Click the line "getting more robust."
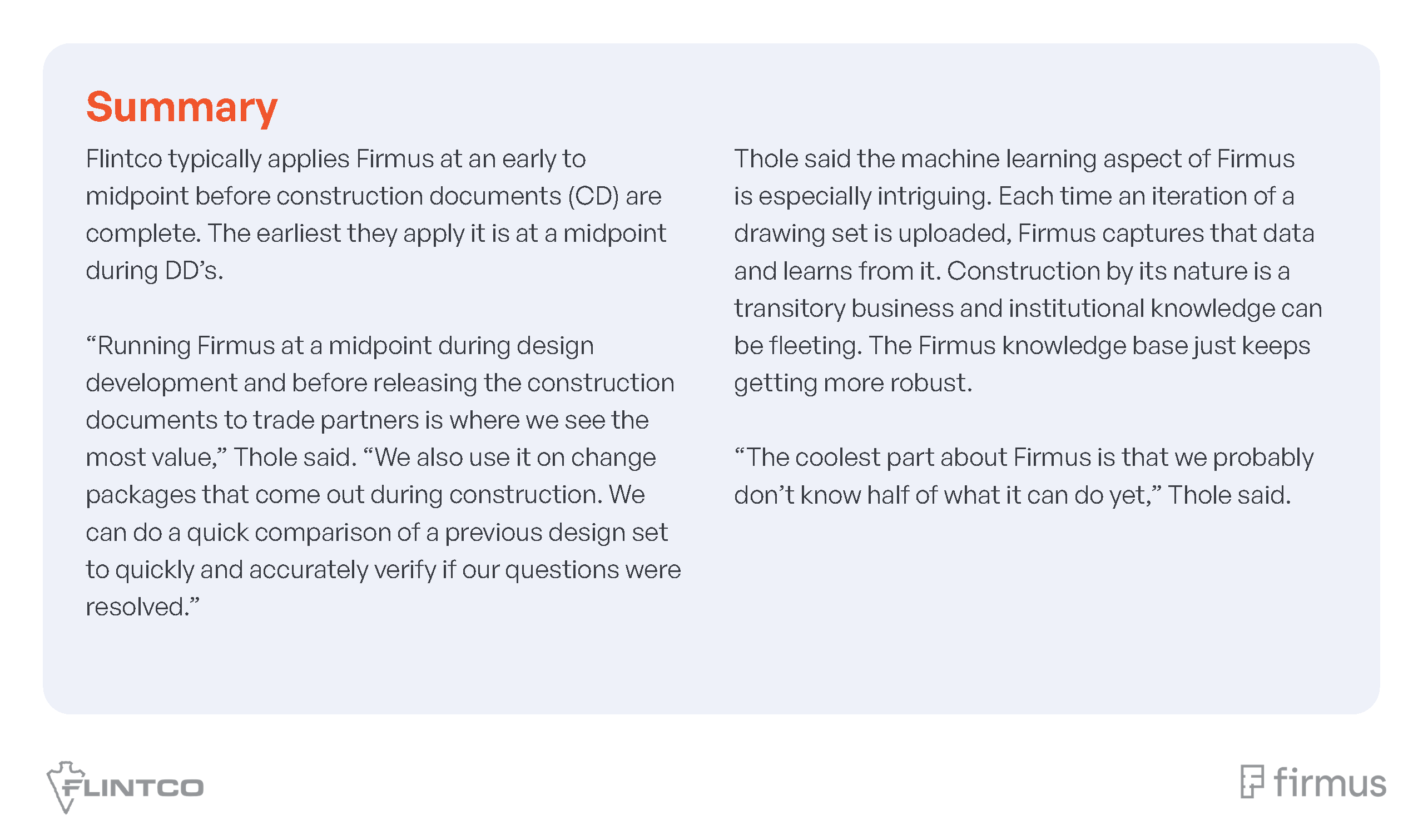The image size is (1423, 840). coord(852,383)
